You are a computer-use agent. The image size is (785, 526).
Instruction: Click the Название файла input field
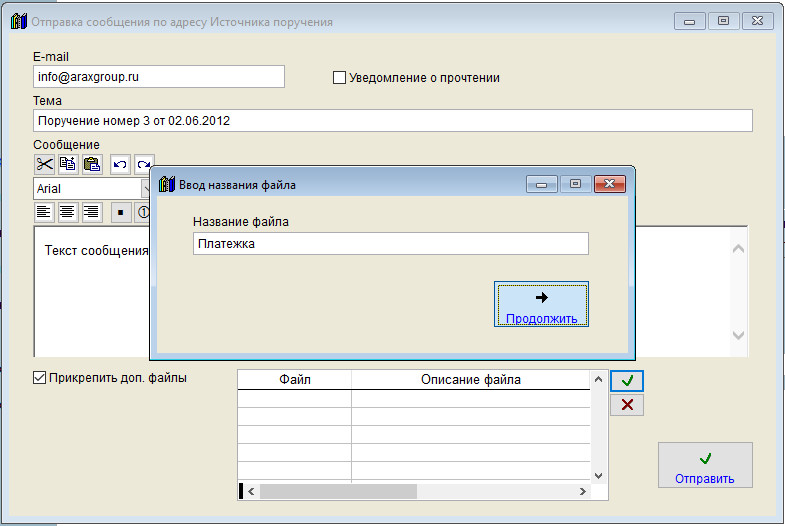click(390, 244)
